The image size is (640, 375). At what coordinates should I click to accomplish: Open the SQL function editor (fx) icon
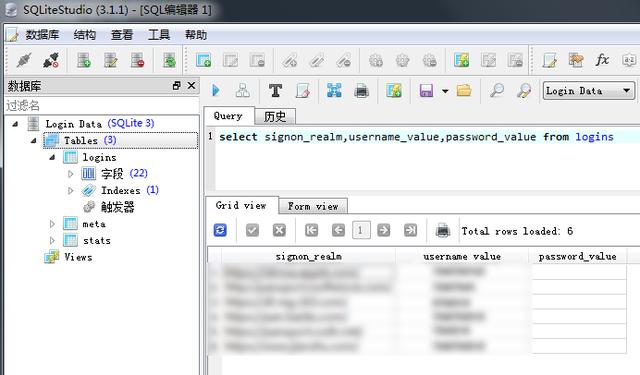[602, 60]
